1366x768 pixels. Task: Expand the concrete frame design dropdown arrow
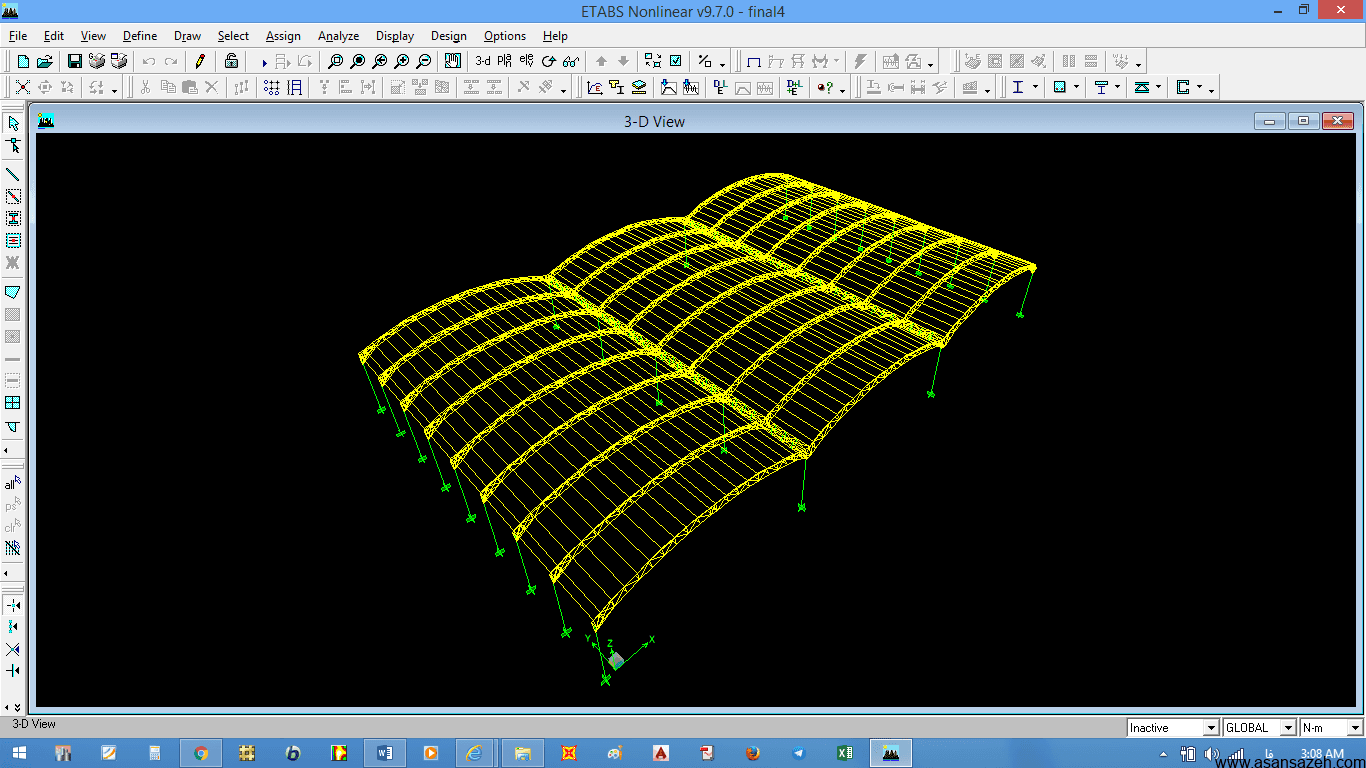point(1077,88)
